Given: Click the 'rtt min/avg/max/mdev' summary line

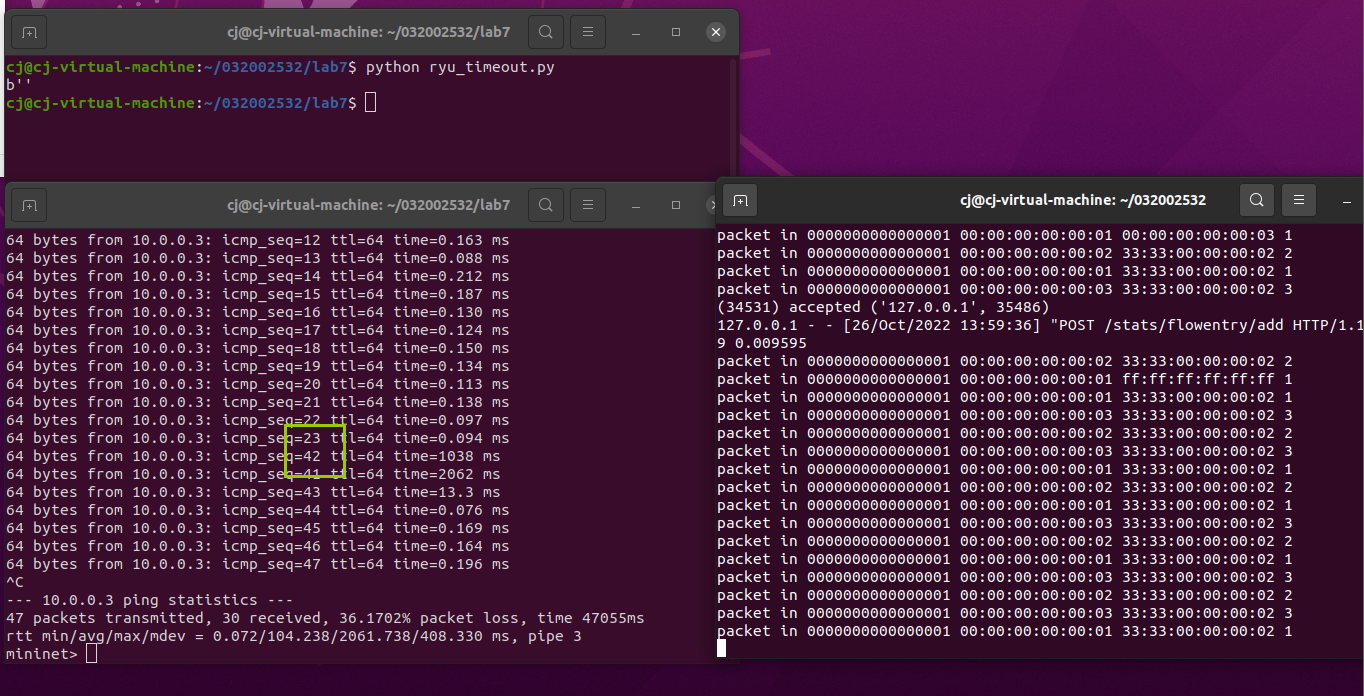Looking at the screenshot, I should pos(294,636).
